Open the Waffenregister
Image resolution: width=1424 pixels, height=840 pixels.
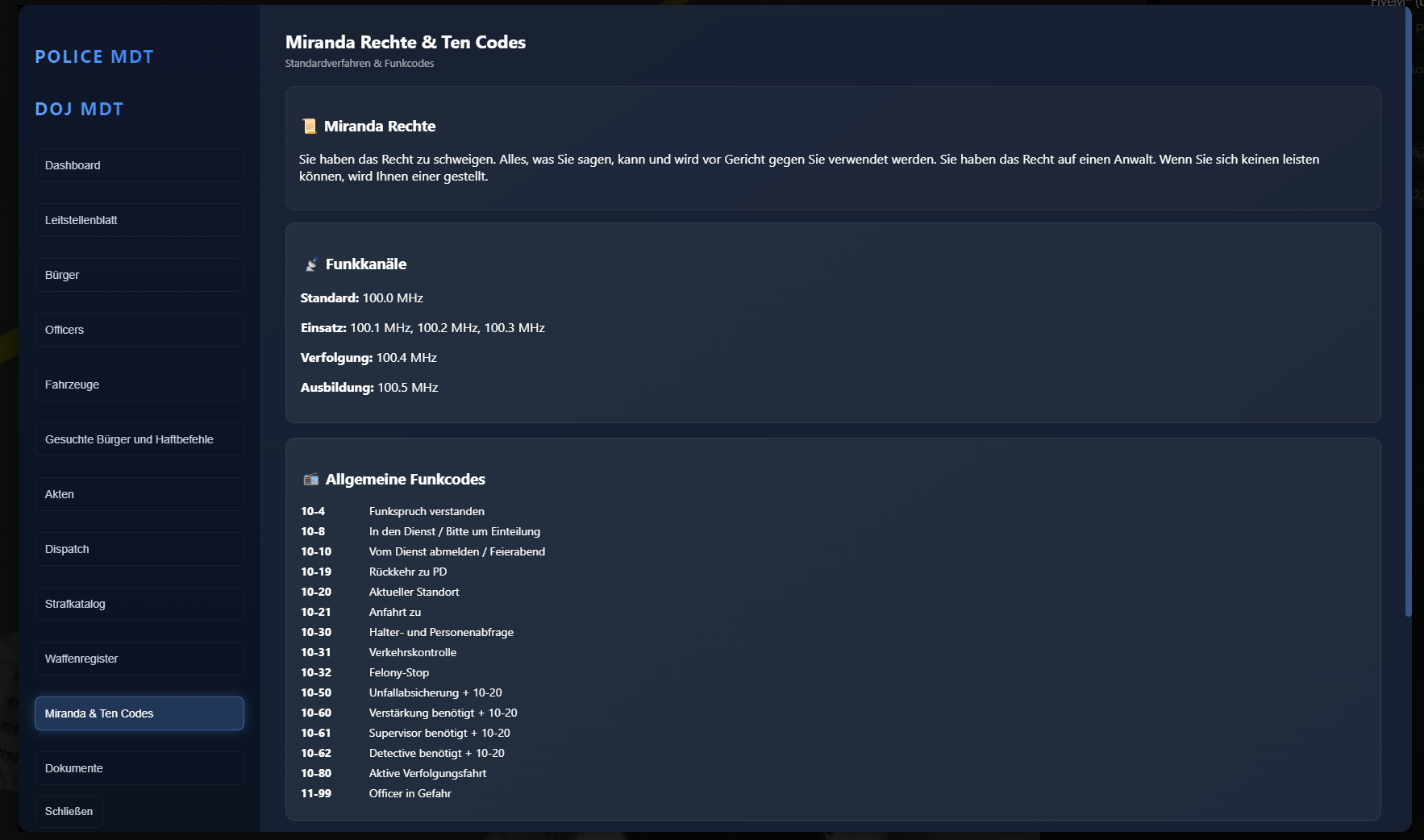139,659
